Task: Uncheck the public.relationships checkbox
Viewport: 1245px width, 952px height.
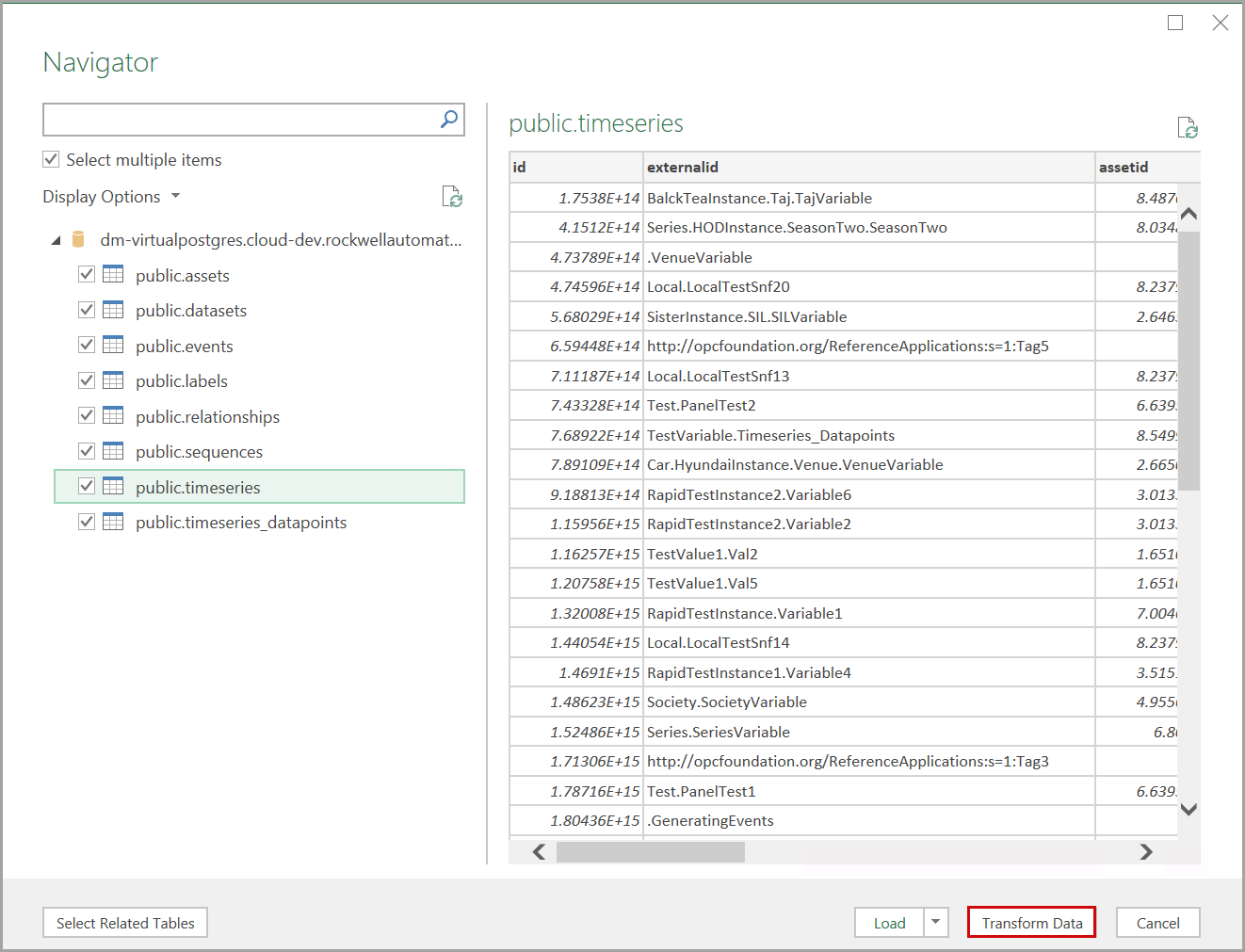Action: coord(87,416)
